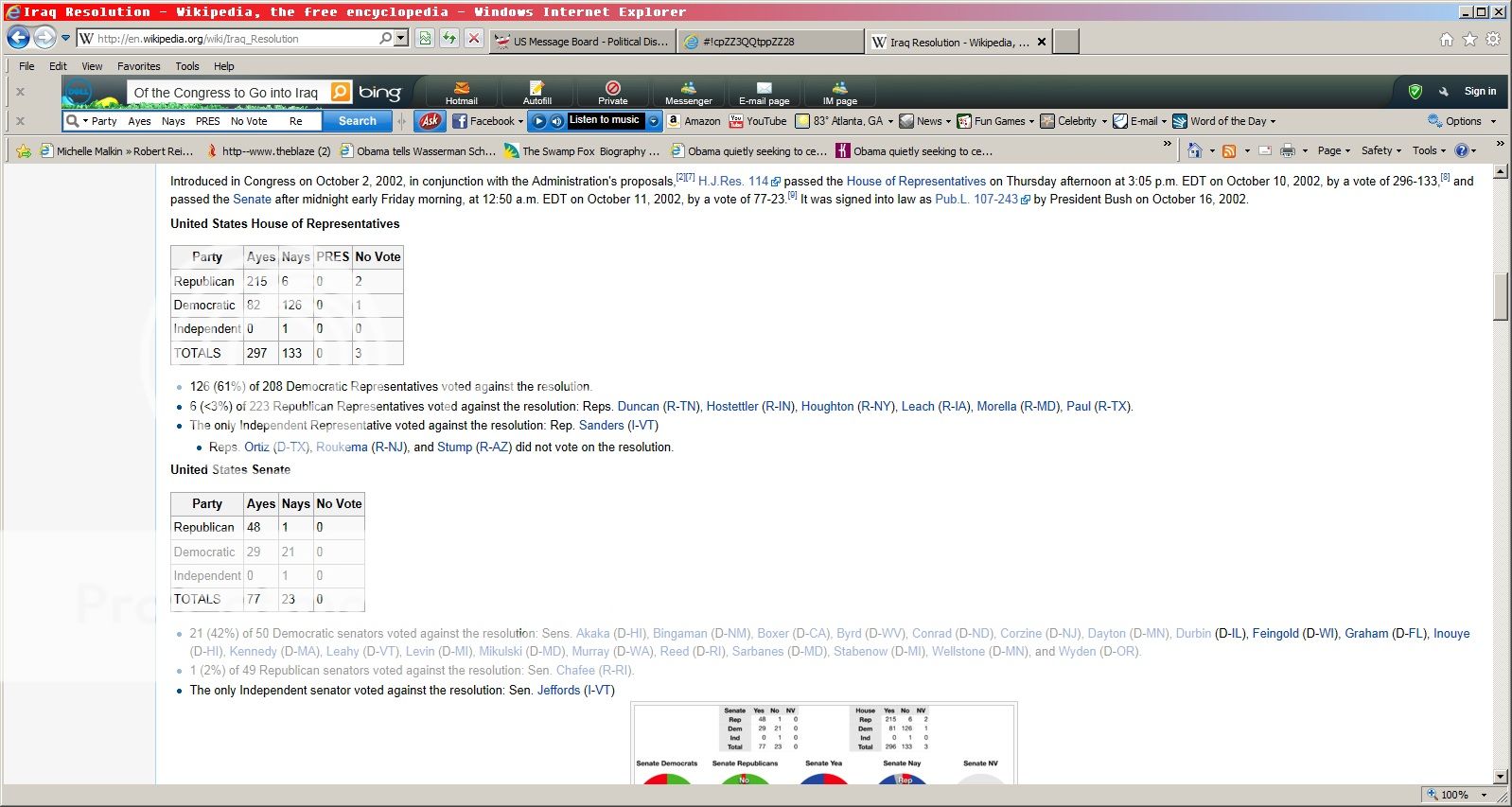The width and height of the screenshot is (1512, 807).
Task: Click the Stop loading red X icon
Action: pyautogui.click(x=474, y=39)
